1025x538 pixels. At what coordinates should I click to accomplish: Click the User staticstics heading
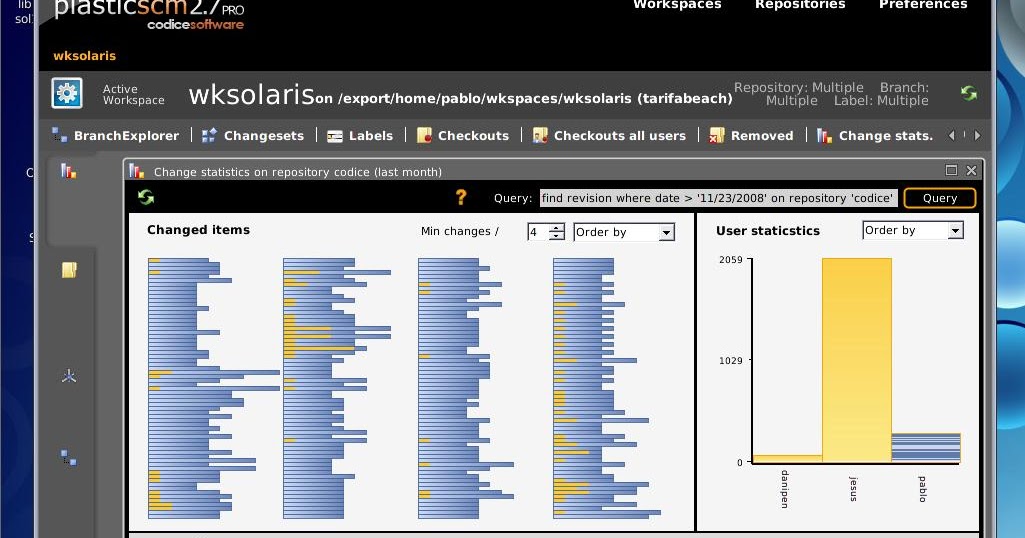pos(767,231)
